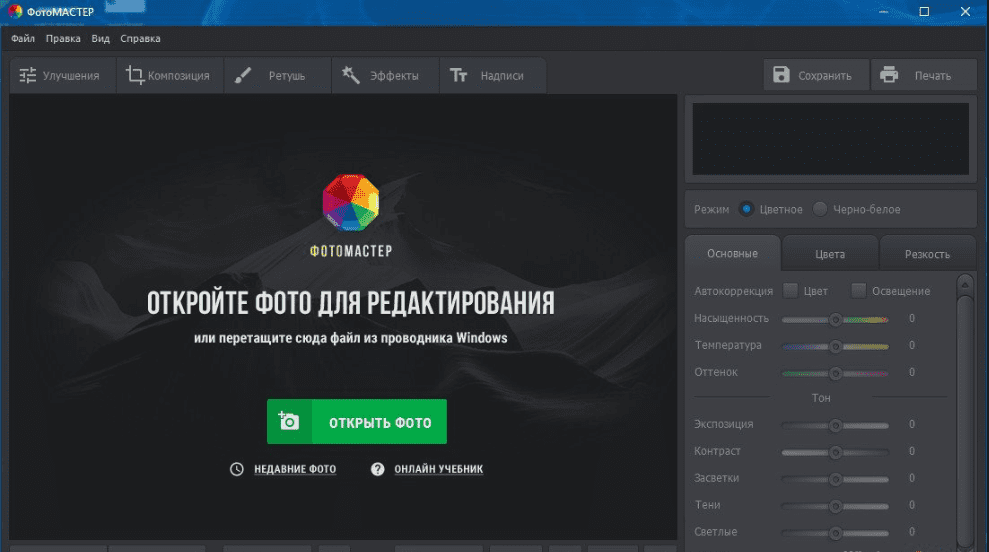Select the Композиция crop tool icon
The height and width of the screenshot is (552, 989).
click(135, 76)
